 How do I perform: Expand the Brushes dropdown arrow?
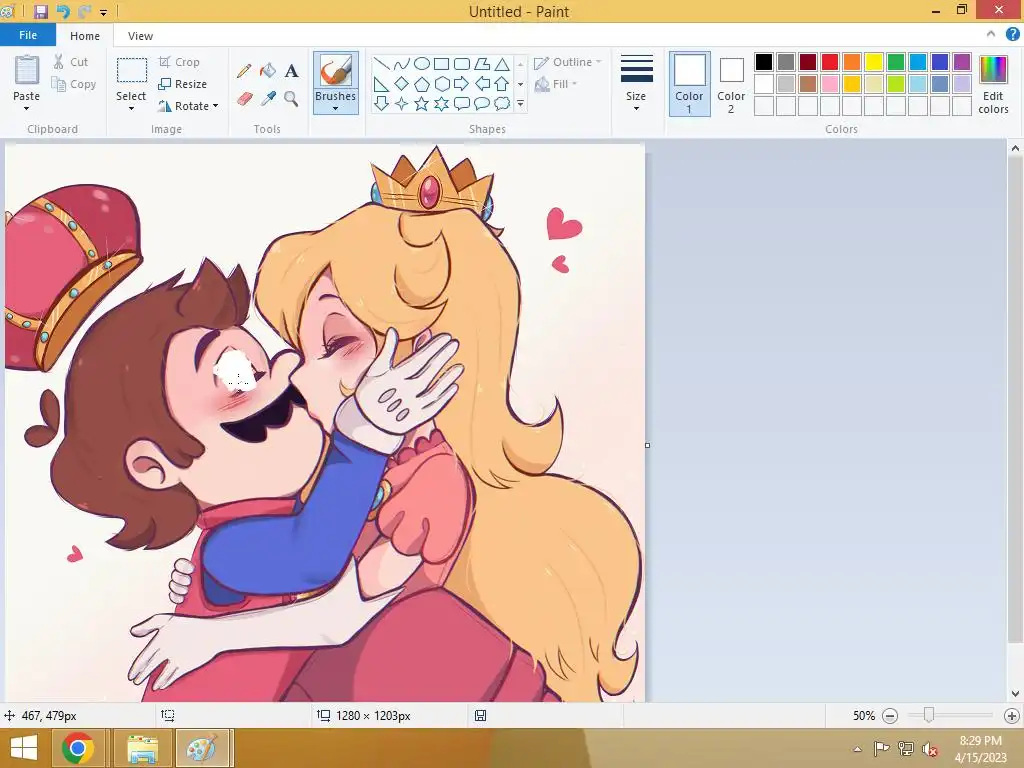point(336,108)
